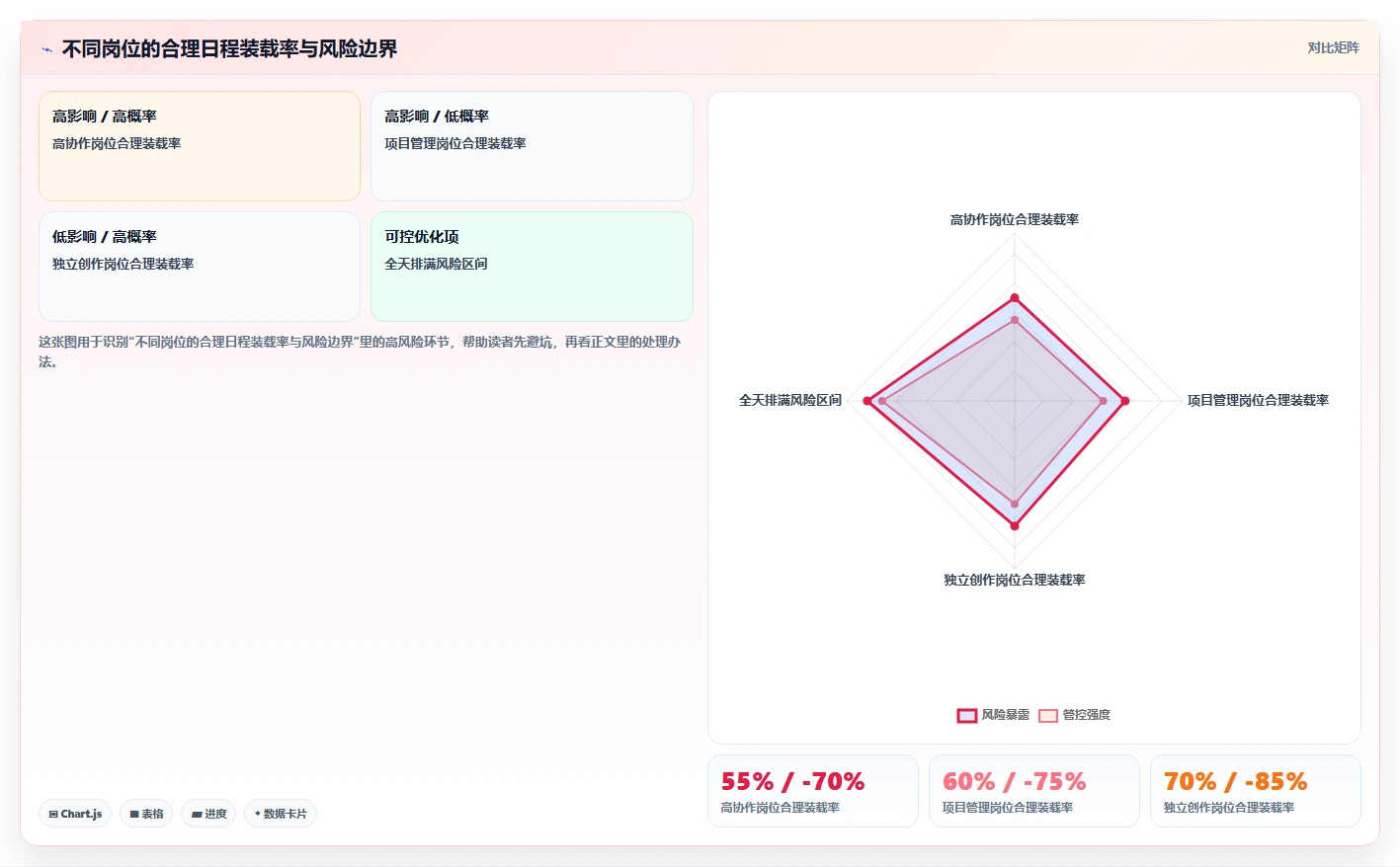Click the 管控强度 legend text

coord(1087,715)
